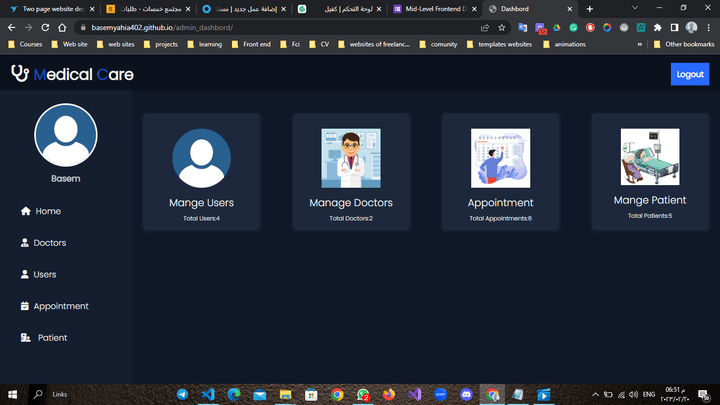Open the Front end bookmark folder
Screen dimensions: 720x405
[251, 45]
